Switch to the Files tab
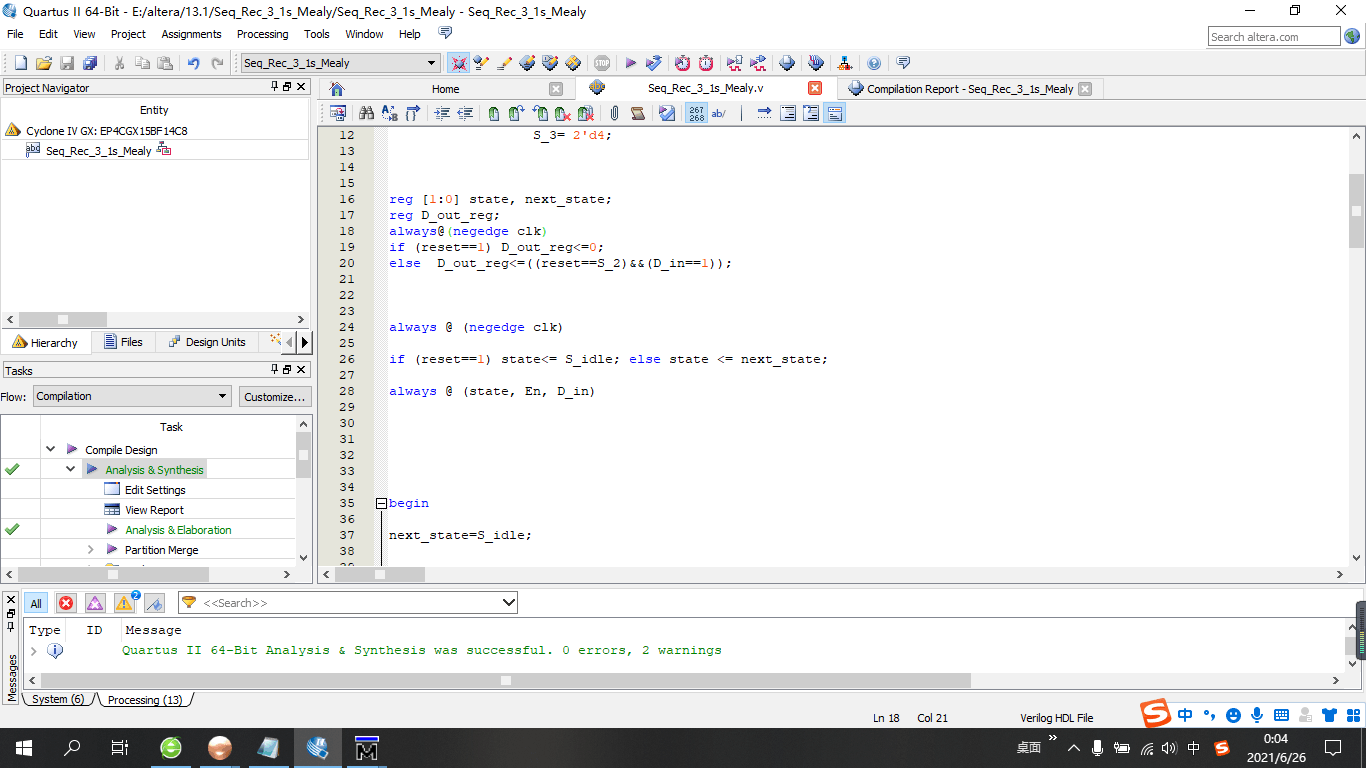1366x768 pixels. coord(123,342)
